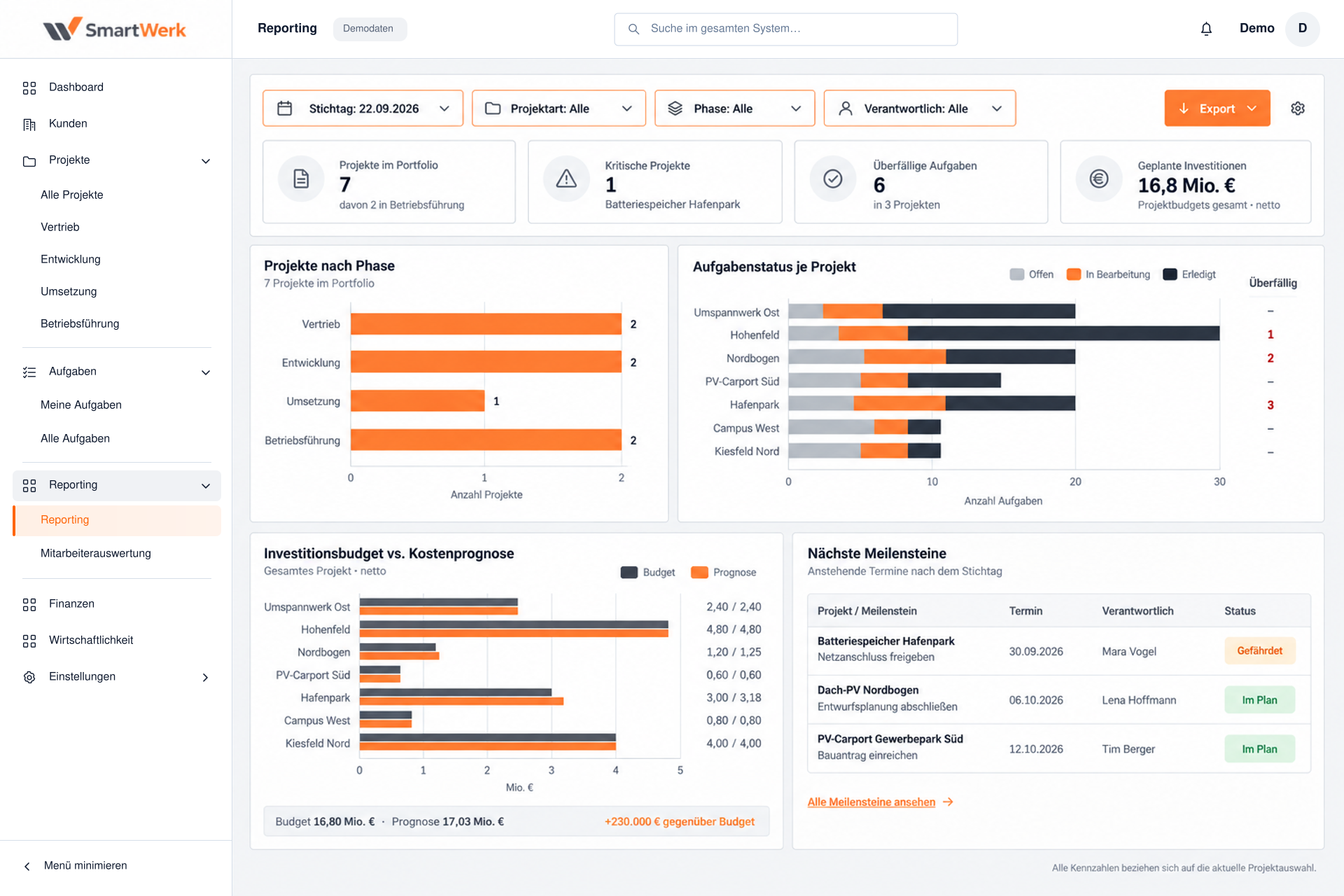Click the warning triangle icon in Kritische Projekte card
The width and height of the screenshot is (1344, 896).
coord(566,178)
